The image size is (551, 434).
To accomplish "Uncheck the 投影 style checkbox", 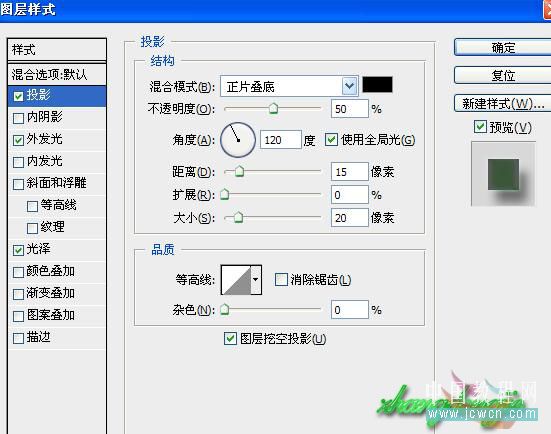I will coord(18,96).
